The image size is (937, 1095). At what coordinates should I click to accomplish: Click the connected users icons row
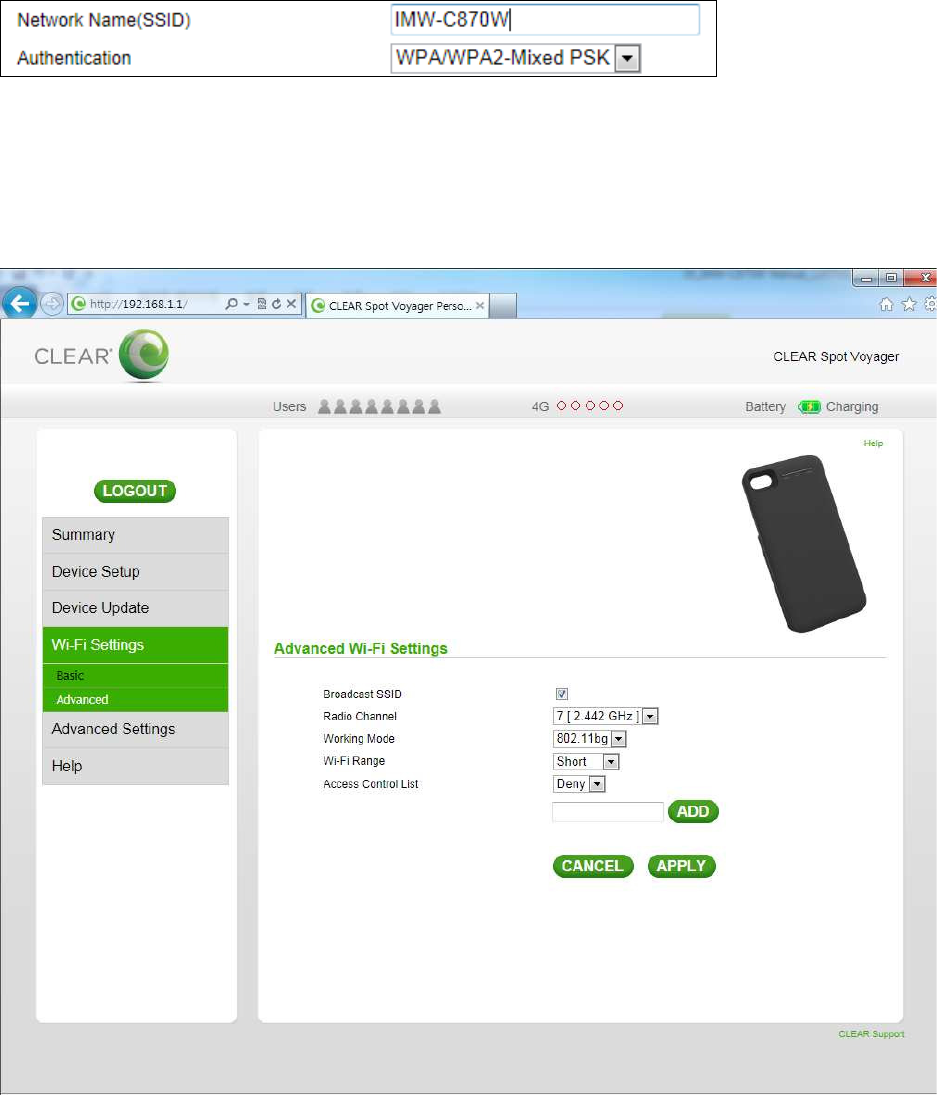pyautogui.click(x=379, y=406)
